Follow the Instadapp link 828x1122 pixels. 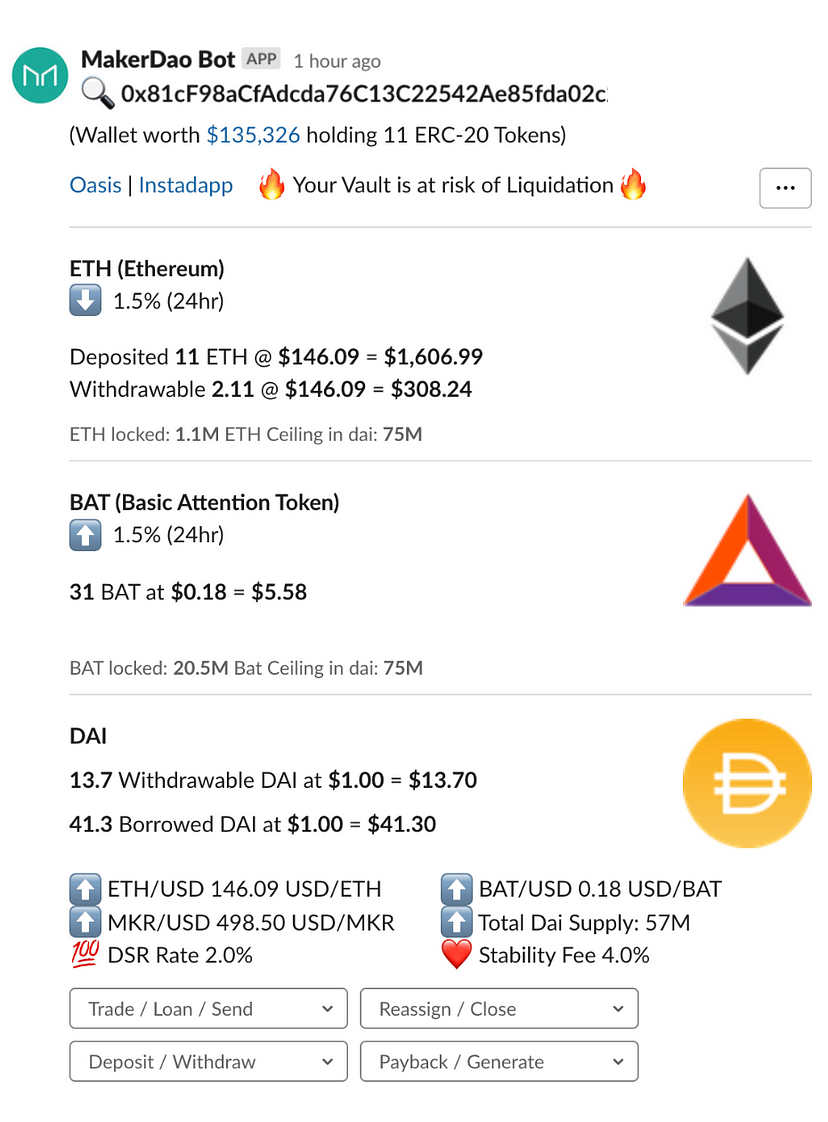click(x=186, y=185)
